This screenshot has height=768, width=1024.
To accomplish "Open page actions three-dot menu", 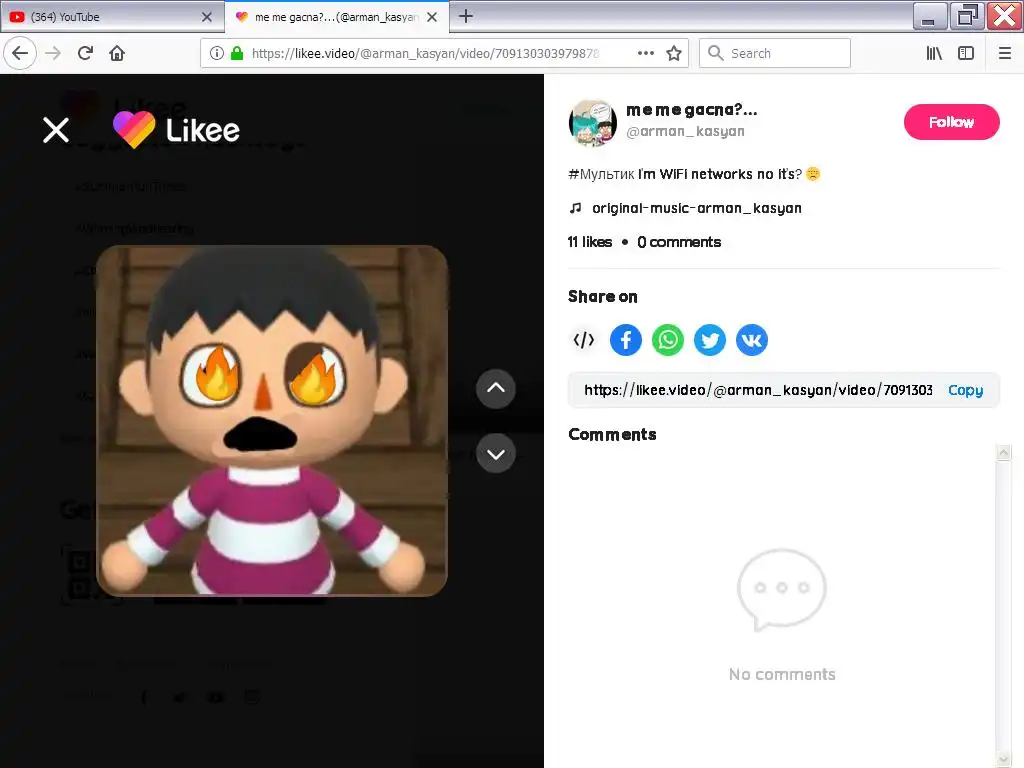I will point(646,53).
